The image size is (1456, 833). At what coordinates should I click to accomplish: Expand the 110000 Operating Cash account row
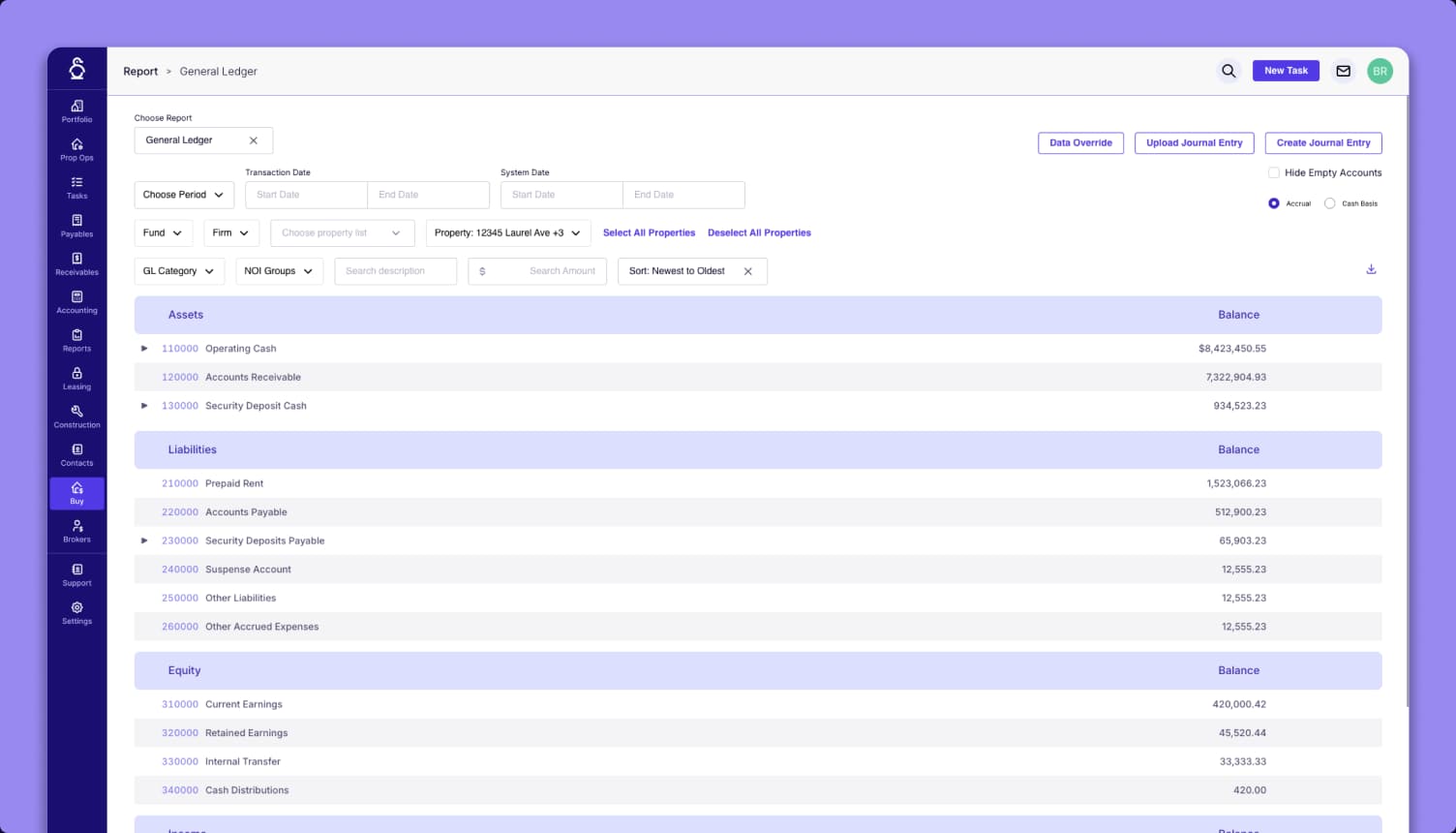click(x=144, y=348)
